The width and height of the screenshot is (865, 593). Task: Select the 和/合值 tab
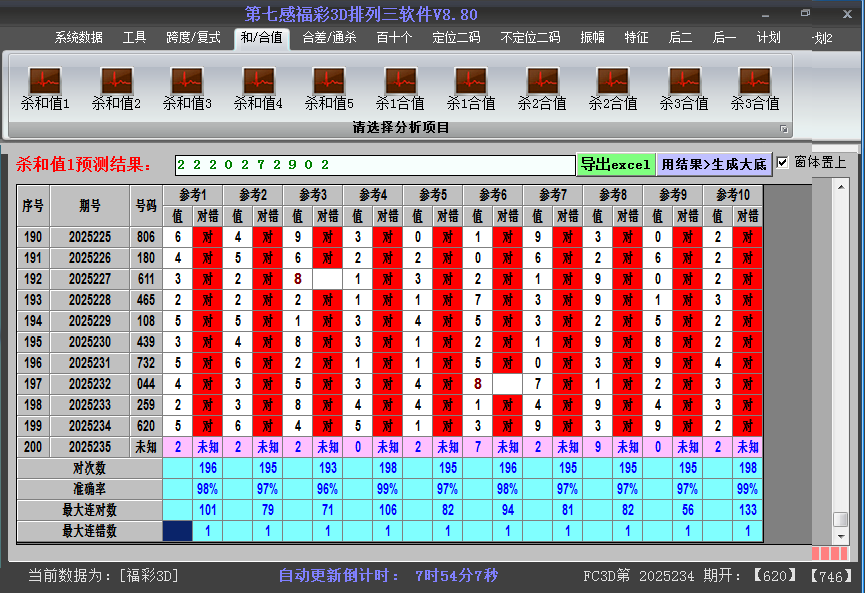(261, 38)
